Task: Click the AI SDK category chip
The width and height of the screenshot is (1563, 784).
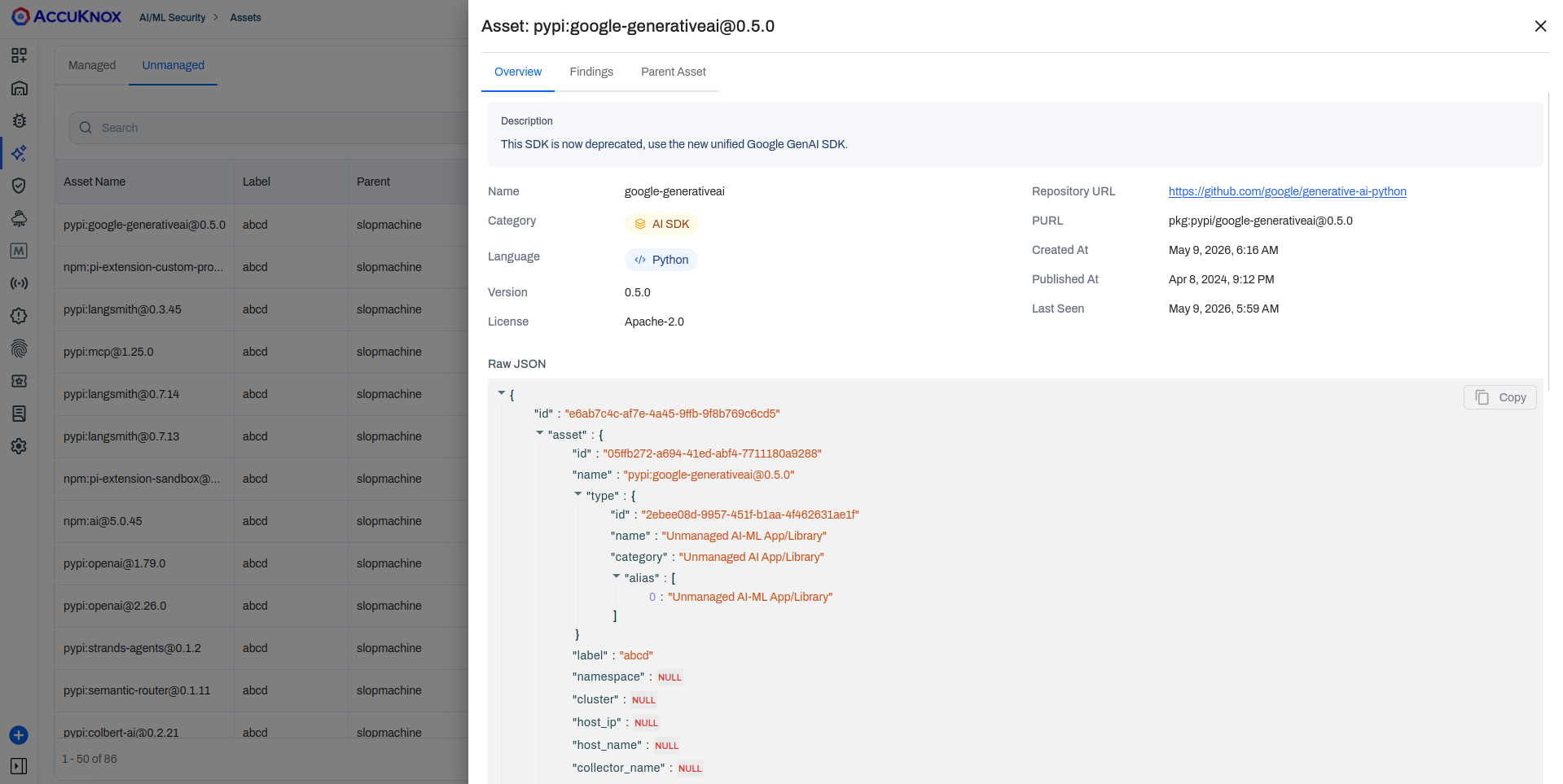Action: [661, 224]
